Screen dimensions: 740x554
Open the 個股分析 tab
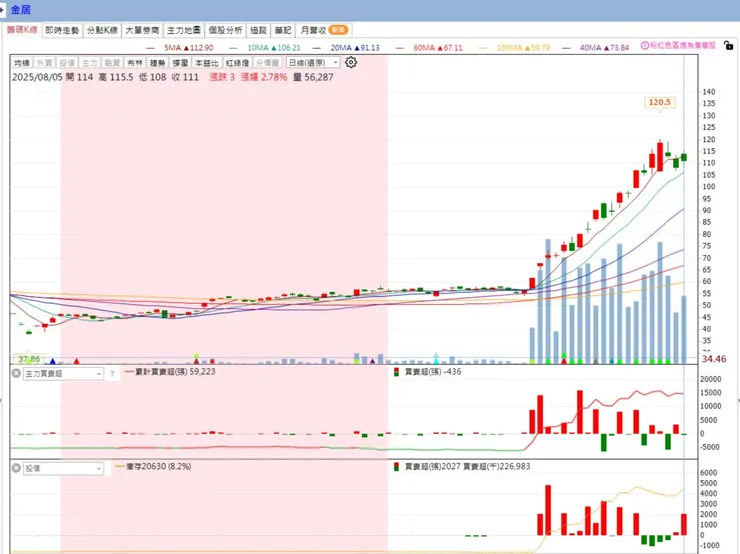[225, 30]
